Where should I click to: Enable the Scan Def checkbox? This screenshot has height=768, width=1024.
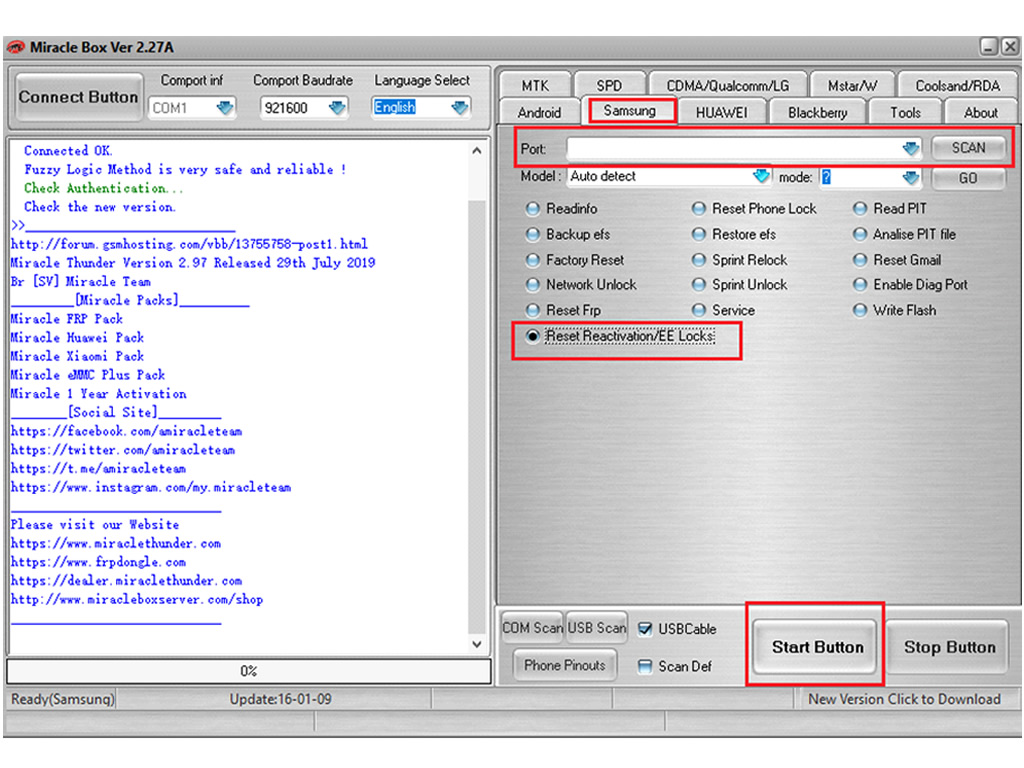646,666
